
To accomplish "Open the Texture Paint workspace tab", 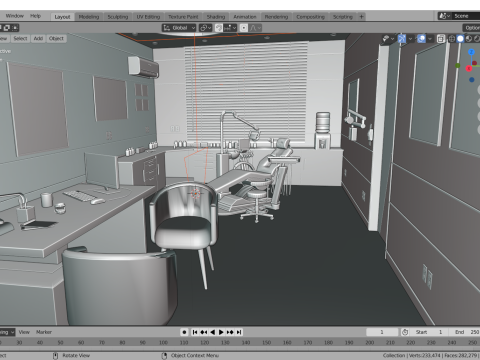I will [x=183, y=17].
